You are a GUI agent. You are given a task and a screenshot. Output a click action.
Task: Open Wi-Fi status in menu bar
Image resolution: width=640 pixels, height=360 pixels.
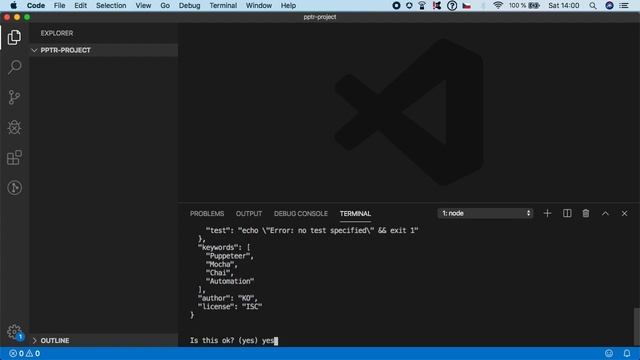coord(498,6)
